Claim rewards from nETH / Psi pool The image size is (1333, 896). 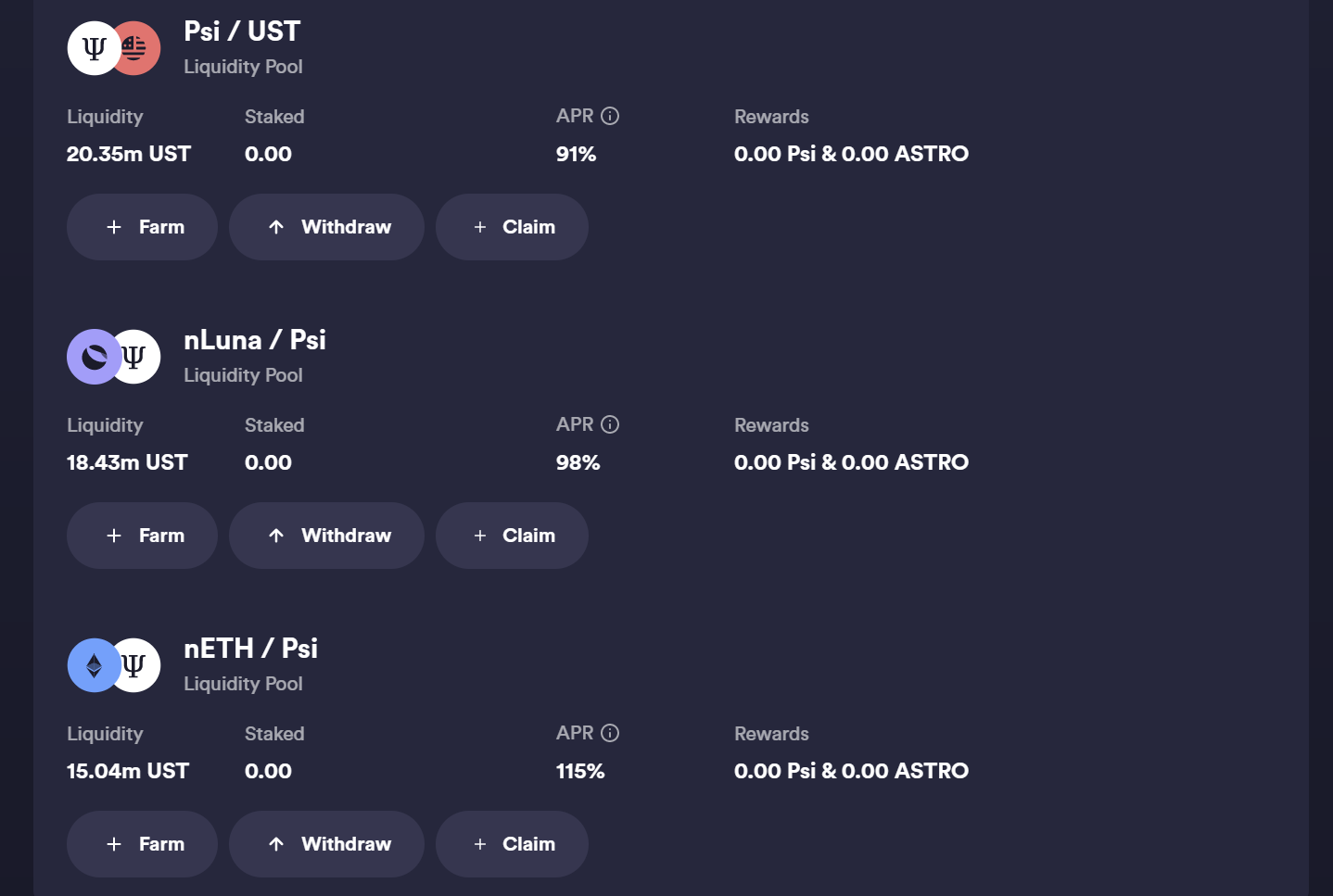click(512, 844)
